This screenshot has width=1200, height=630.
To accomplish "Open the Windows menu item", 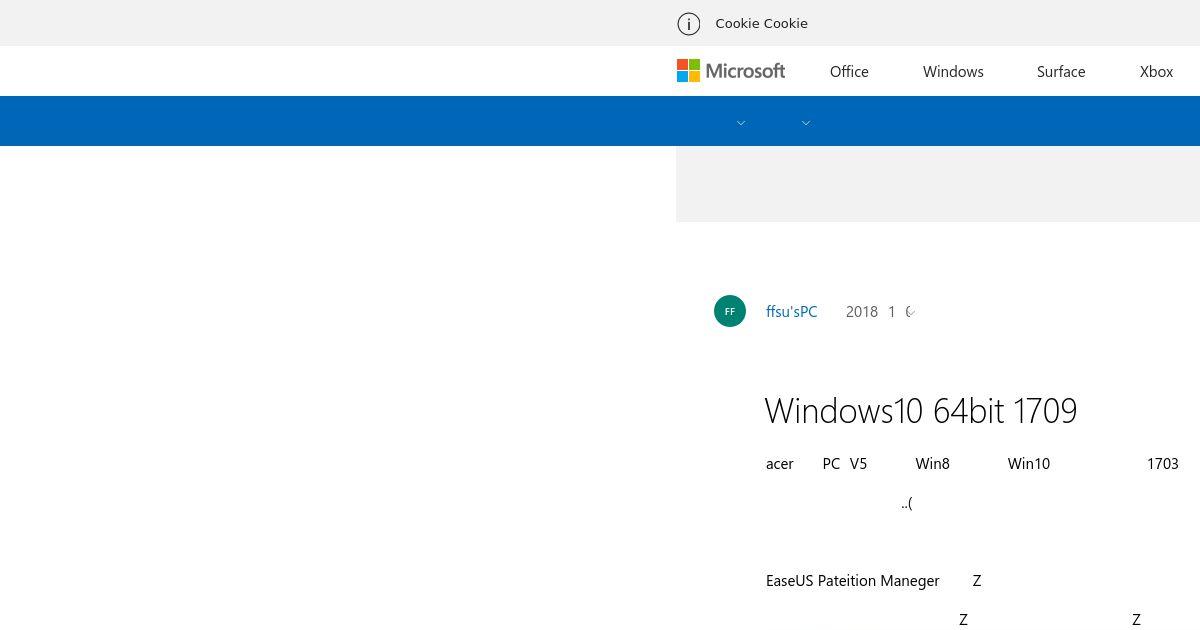I will click(x=953, y=71).
